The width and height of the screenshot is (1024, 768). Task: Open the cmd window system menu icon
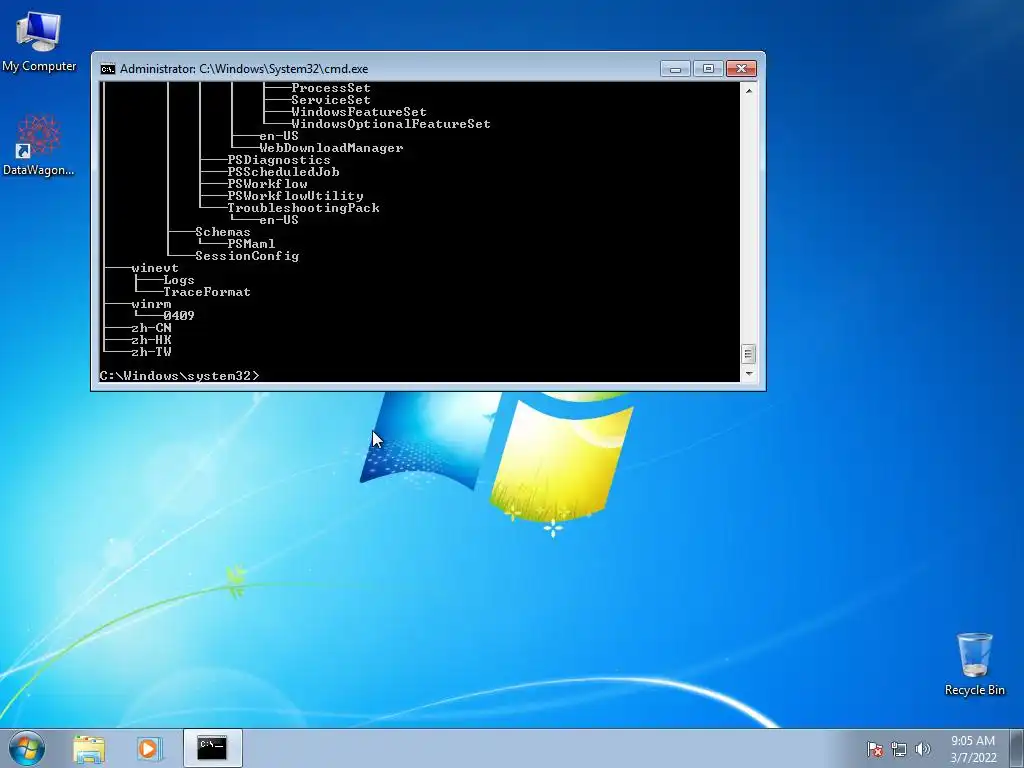point(108,69)
